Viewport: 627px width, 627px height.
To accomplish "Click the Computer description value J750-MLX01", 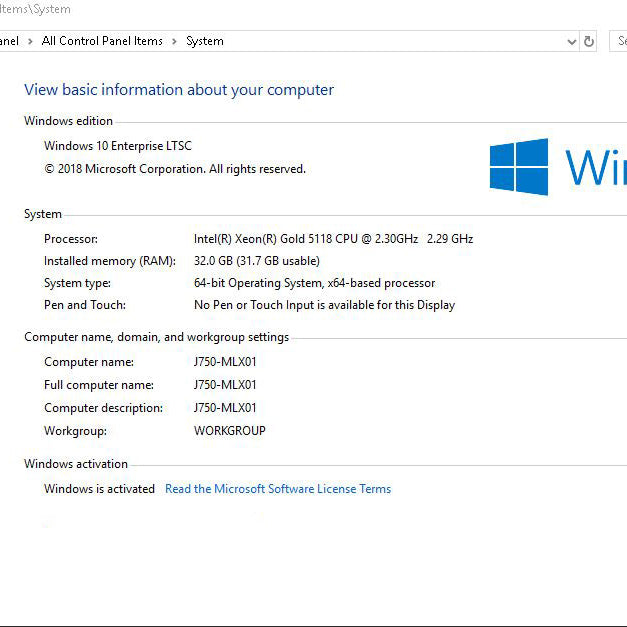I will [225, 408].
